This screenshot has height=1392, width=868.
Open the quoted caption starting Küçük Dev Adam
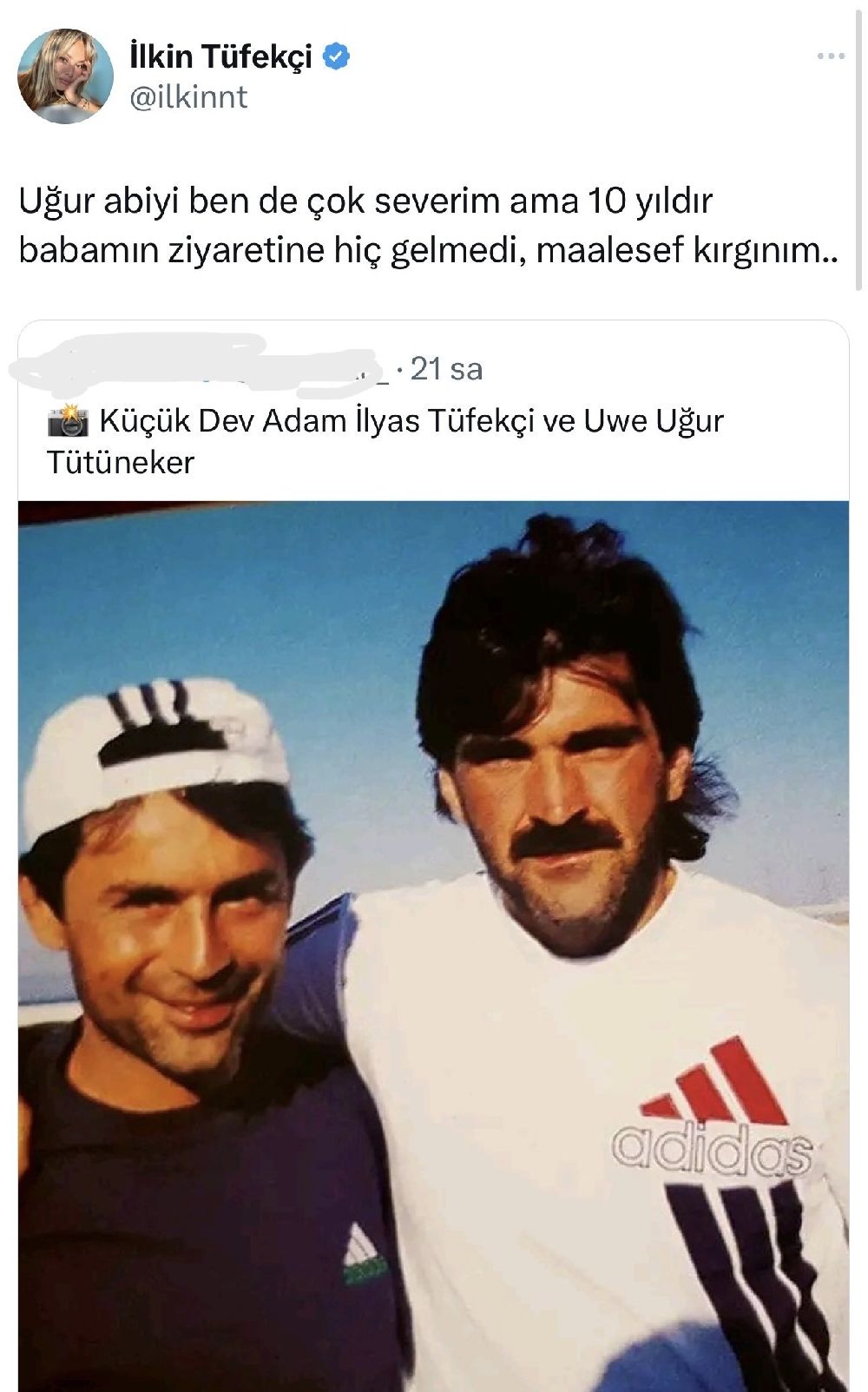click(x=385, y=441)
